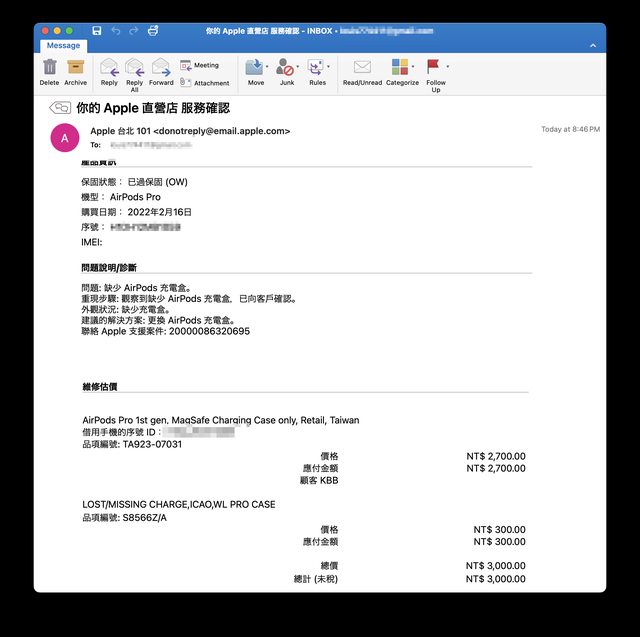This screenshot has width=640, height=637.
Task: Select the Message ribbon tab
Action: [64, 45]
